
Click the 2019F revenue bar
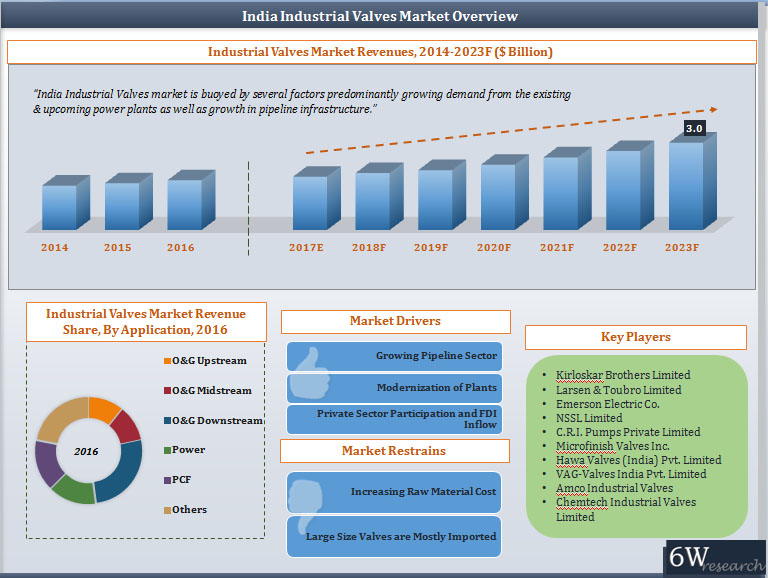pos(442,194)
